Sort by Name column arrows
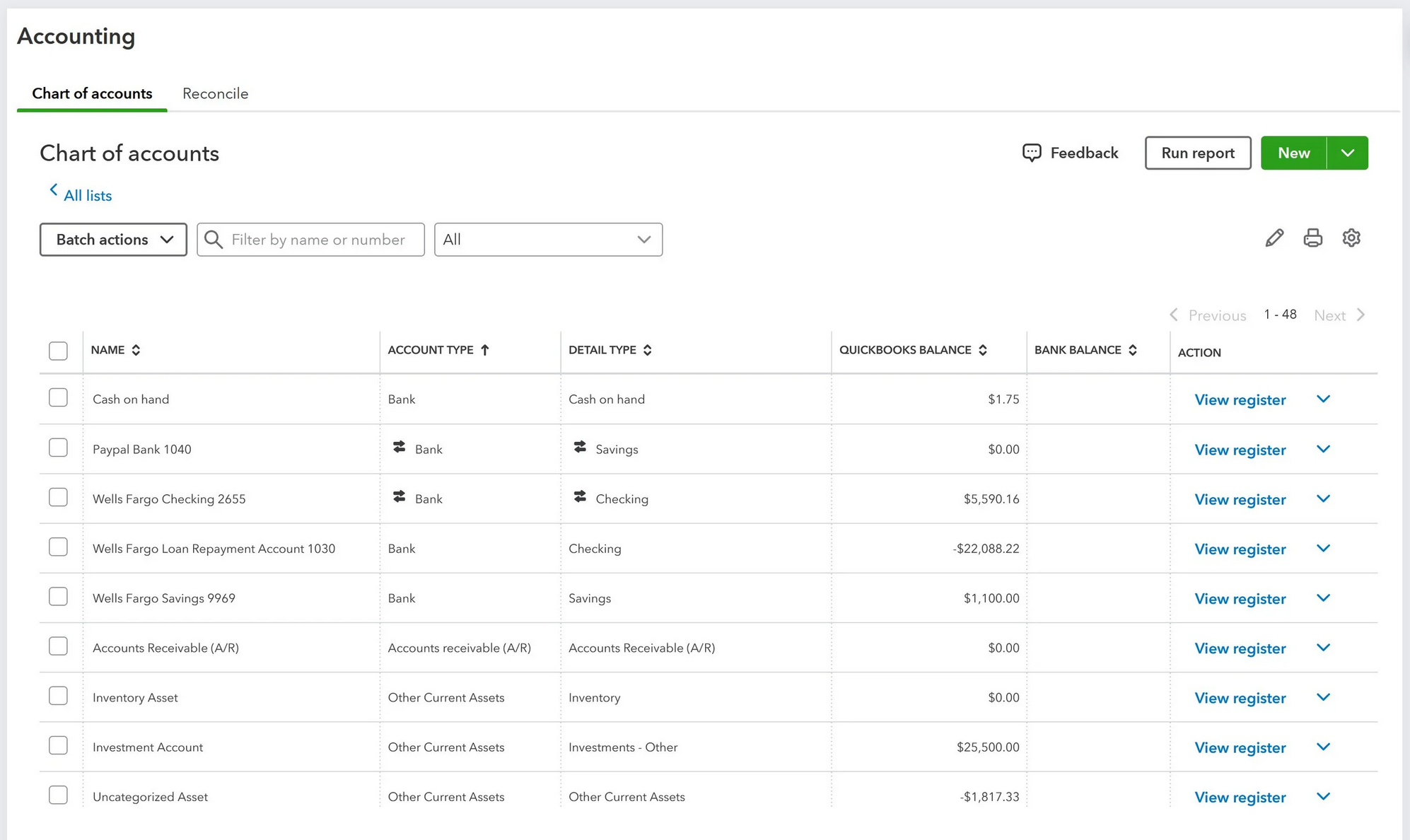The image size is (1410, 840). pyautogui.click(x=136, y=350)
